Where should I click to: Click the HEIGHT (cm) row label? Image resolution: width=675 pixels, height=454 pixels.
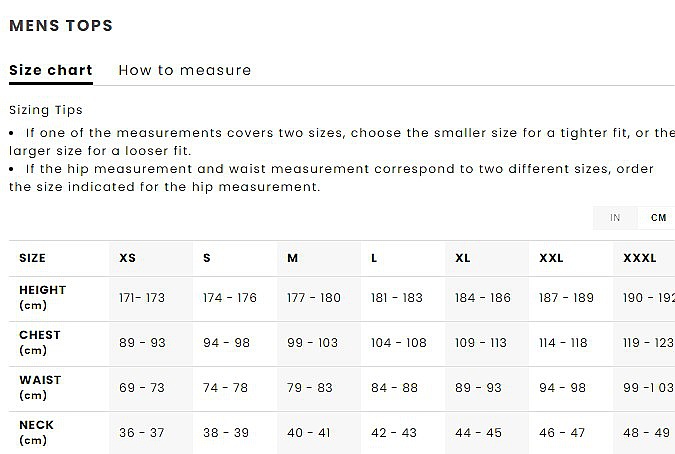pyautogui.click(x=43, y=298)
